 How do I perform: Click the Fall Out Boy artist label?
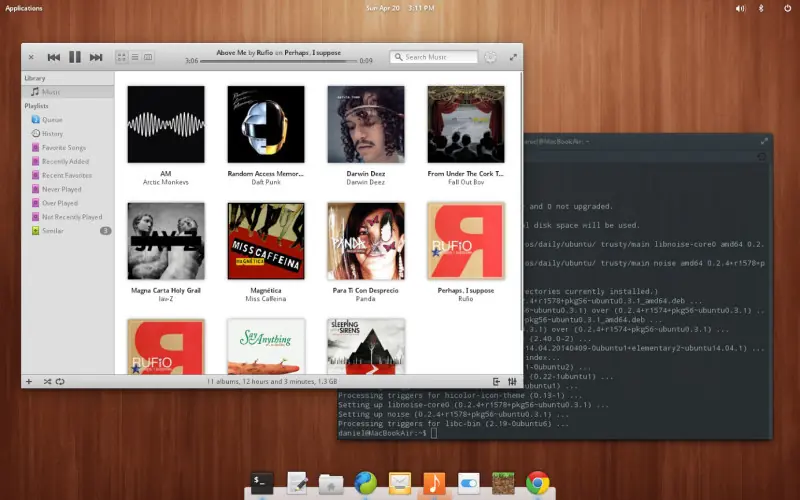pos(466,182)
